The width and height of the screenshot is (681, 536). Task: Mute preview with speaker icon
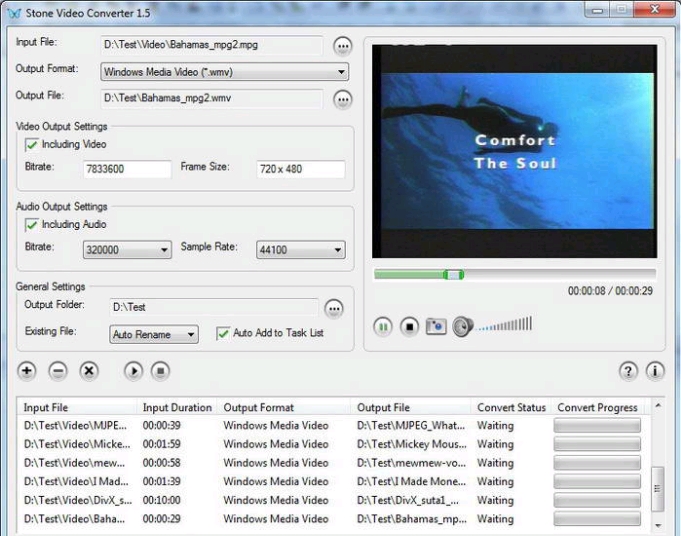(463, 327)
